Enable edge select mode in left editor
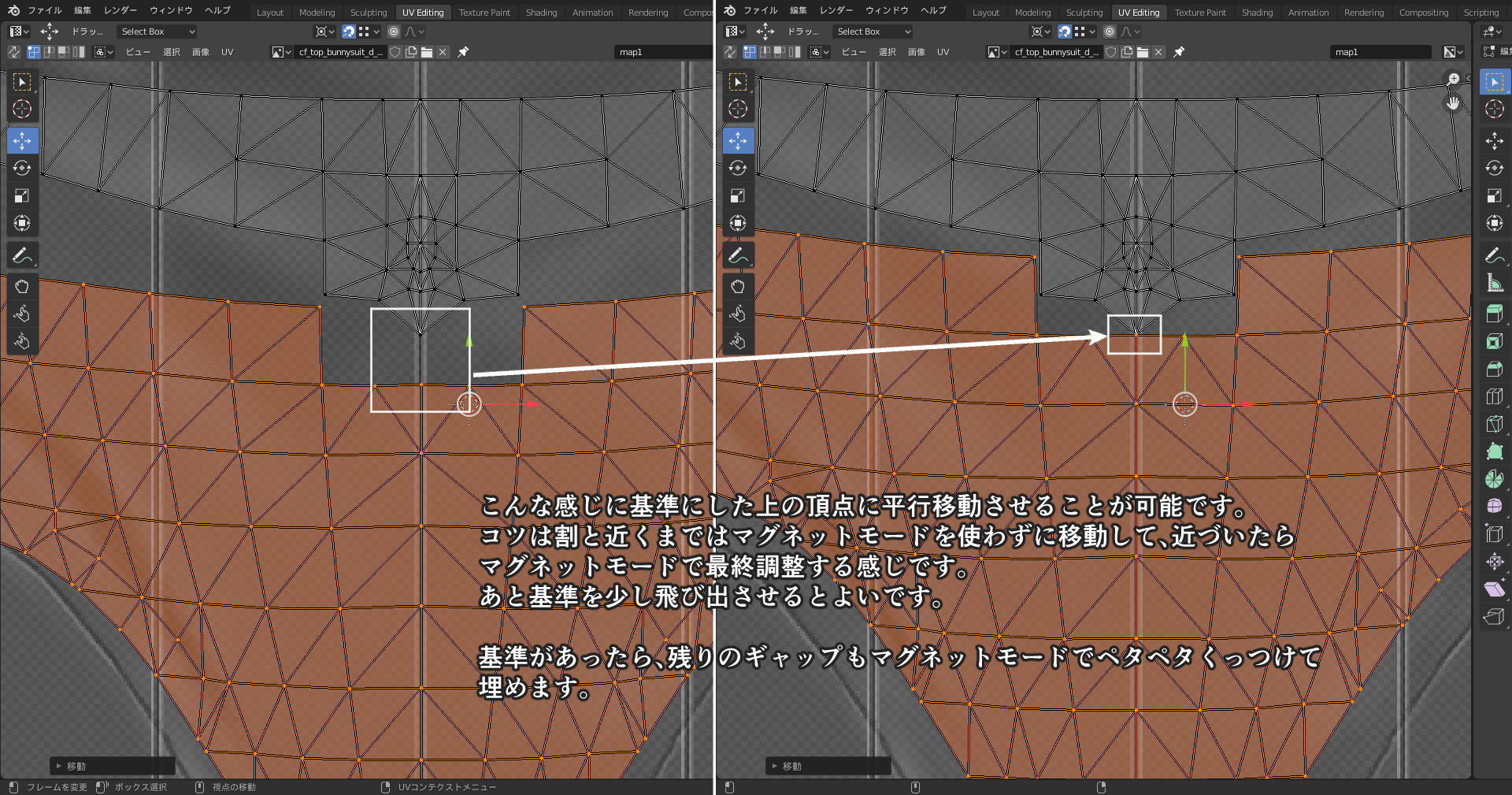 tap(49, 52)
